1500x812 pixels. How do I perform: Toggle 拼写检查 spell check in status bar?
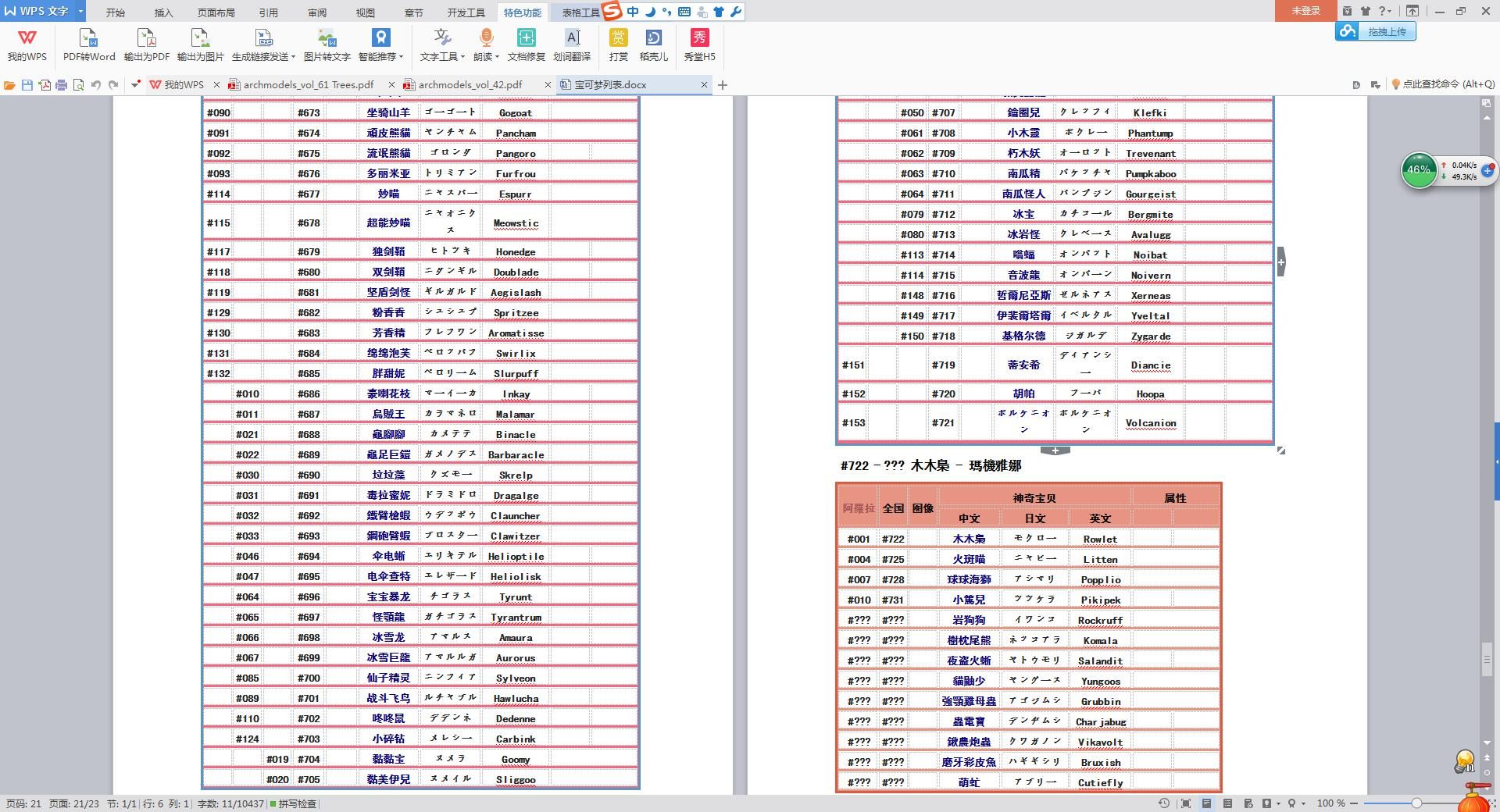pyautogui.click(x=294, y=803)
